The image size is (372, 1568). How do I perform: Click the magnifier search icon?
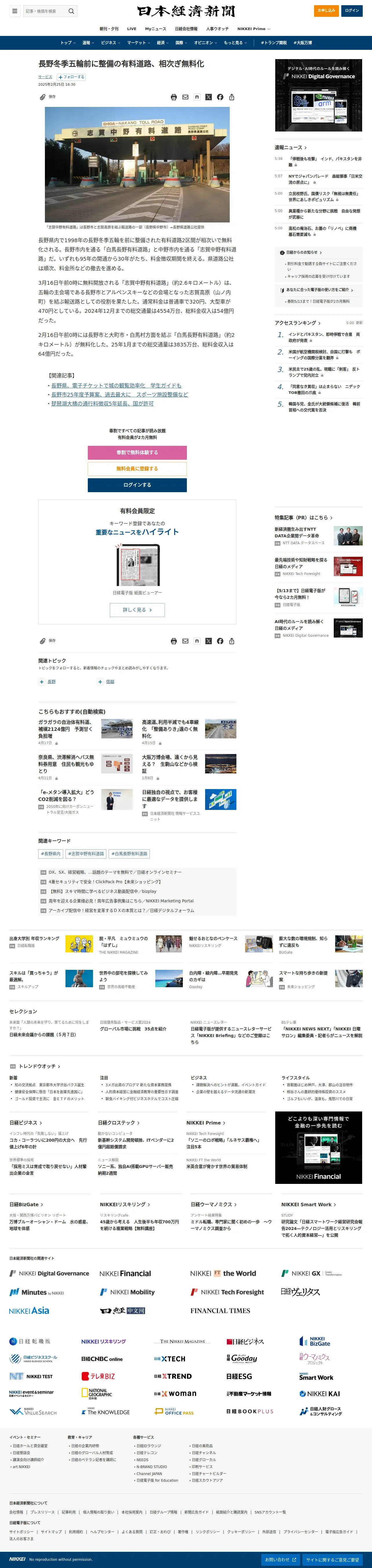click(71, 11)
